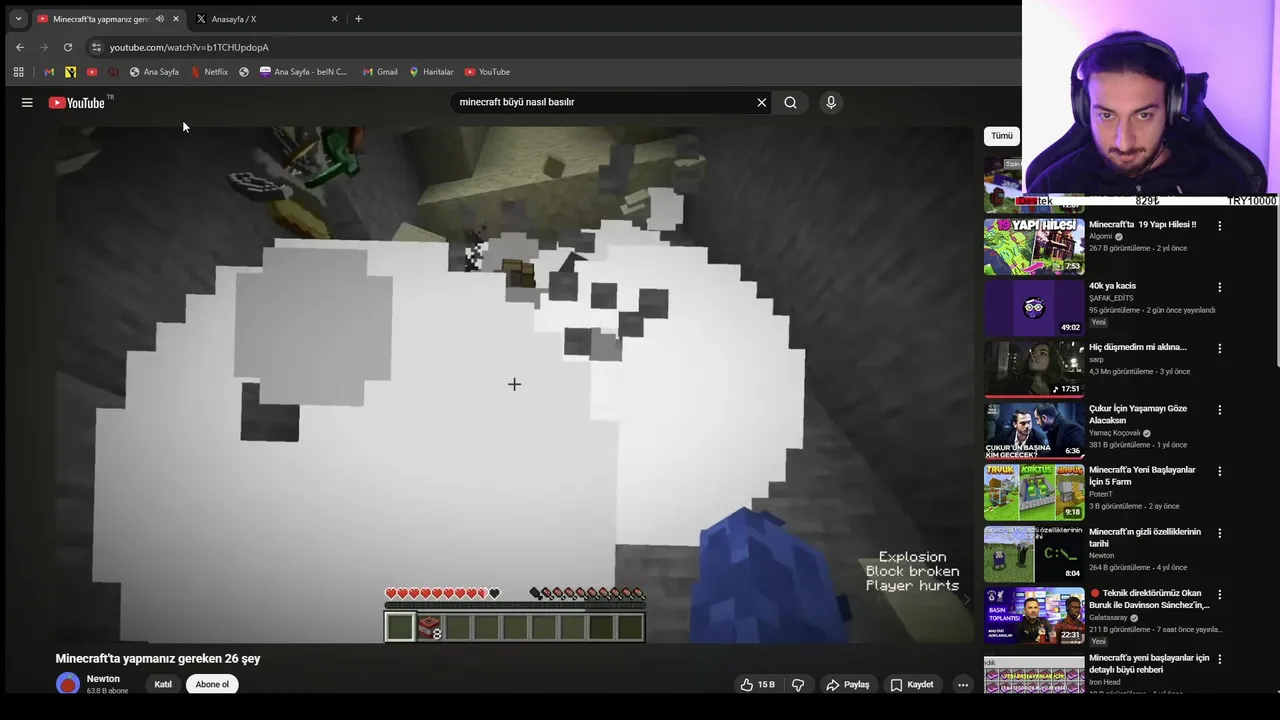The image size is (1280, 720).
Task: Mute the YouTube tab via speaker icon
Action: 159,19
